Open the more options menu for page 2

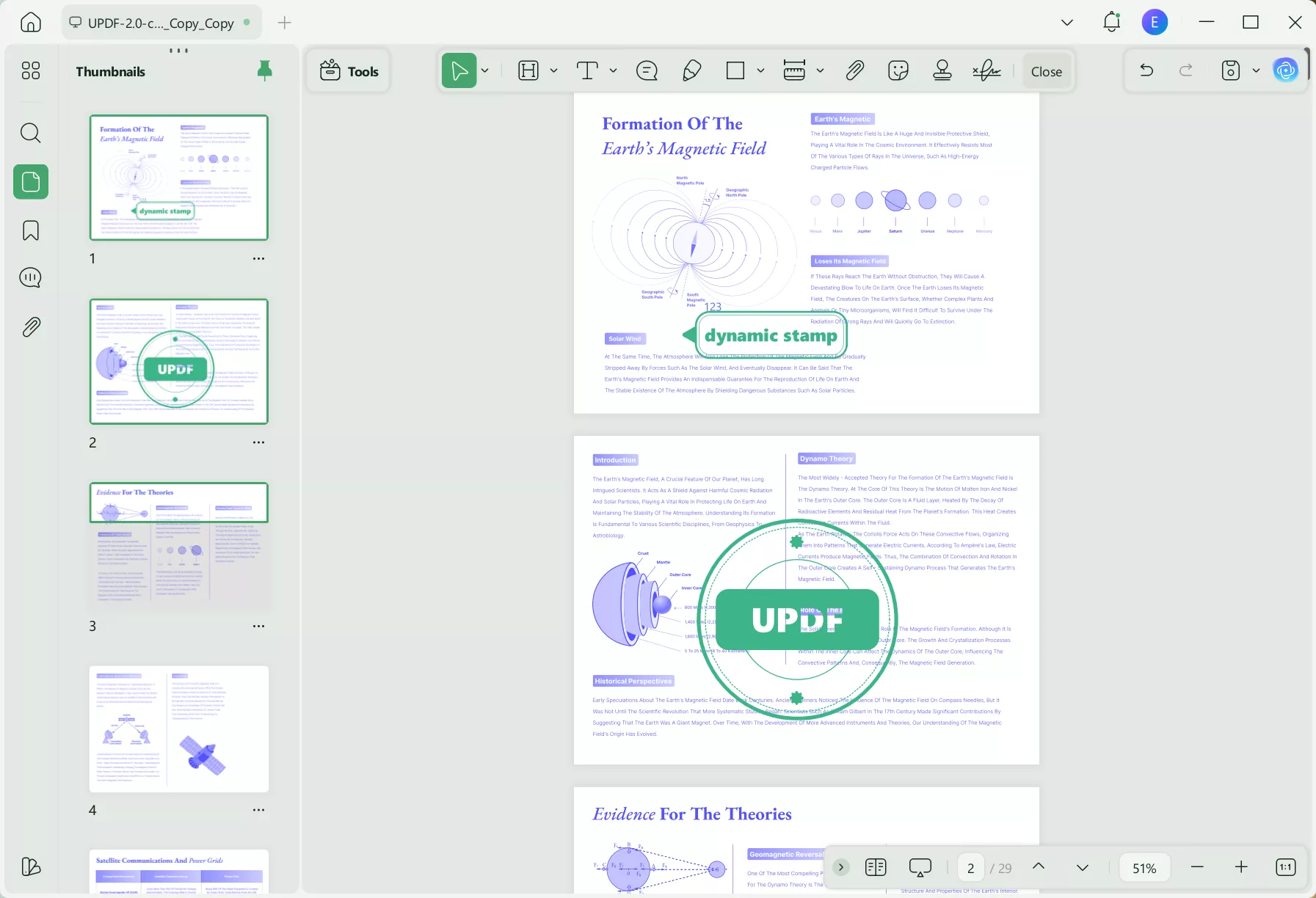tap(258, 442)
